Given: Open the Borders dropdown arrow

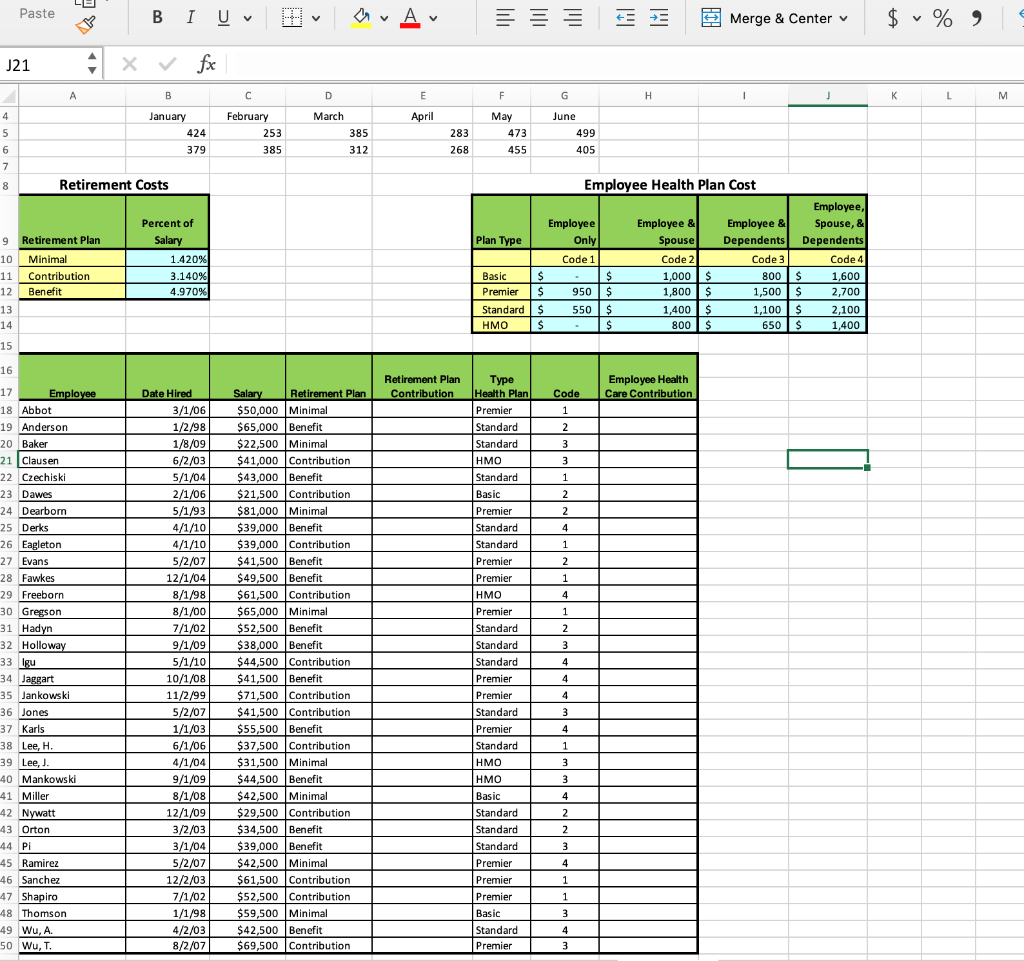Looking at the screenshot, I should tap(316, 18).
